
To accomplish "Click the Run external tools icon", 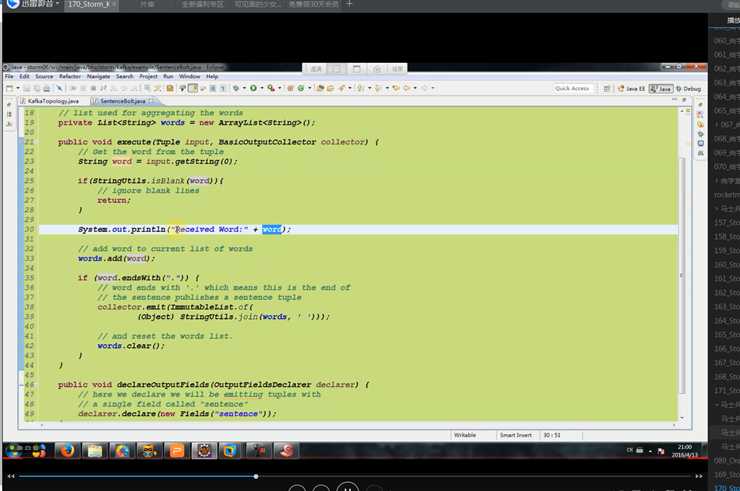I will (271, 88).
